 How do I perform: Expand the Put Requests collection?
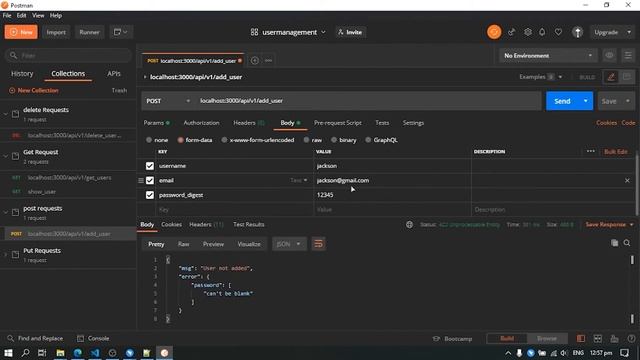(x=6, y=254)
